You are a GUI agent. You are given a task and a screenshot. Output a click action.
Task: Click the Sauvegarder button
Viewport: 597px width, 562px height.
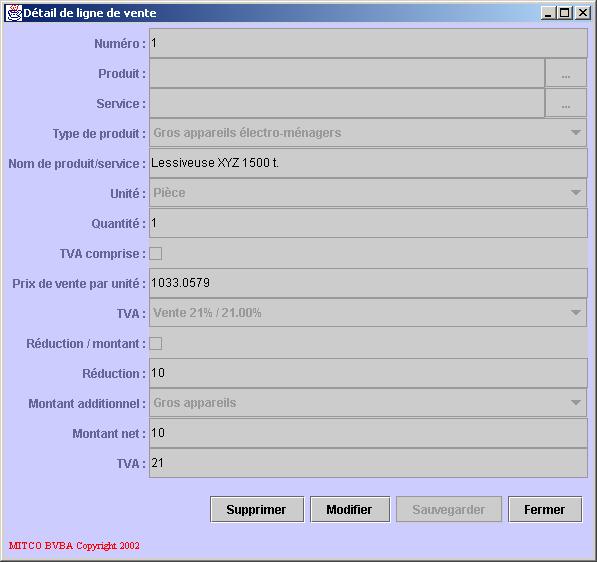point(449,509)
